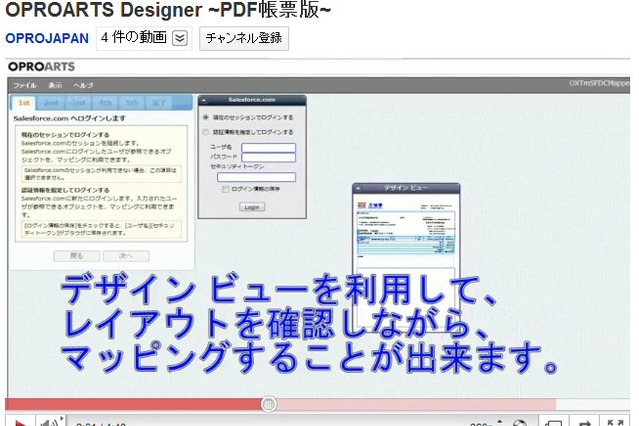Image resolution: width=639 pixels, height=426 pixels.
Task: Tick the ログイン情報の保存 checkbox
Action: click(x=225, y=189)
